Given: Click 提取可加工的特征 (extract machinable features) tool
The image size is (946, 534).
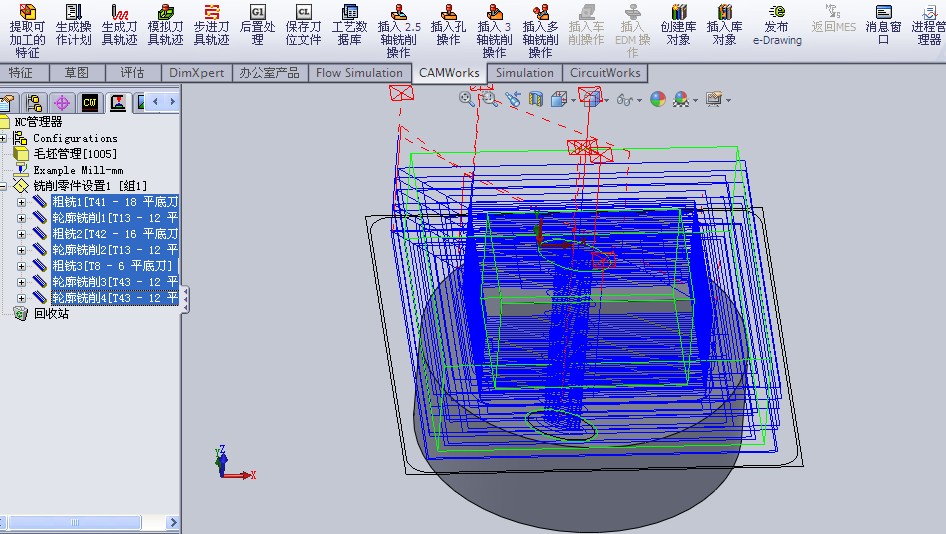Looking at the screenshot, I should (27, 30).
